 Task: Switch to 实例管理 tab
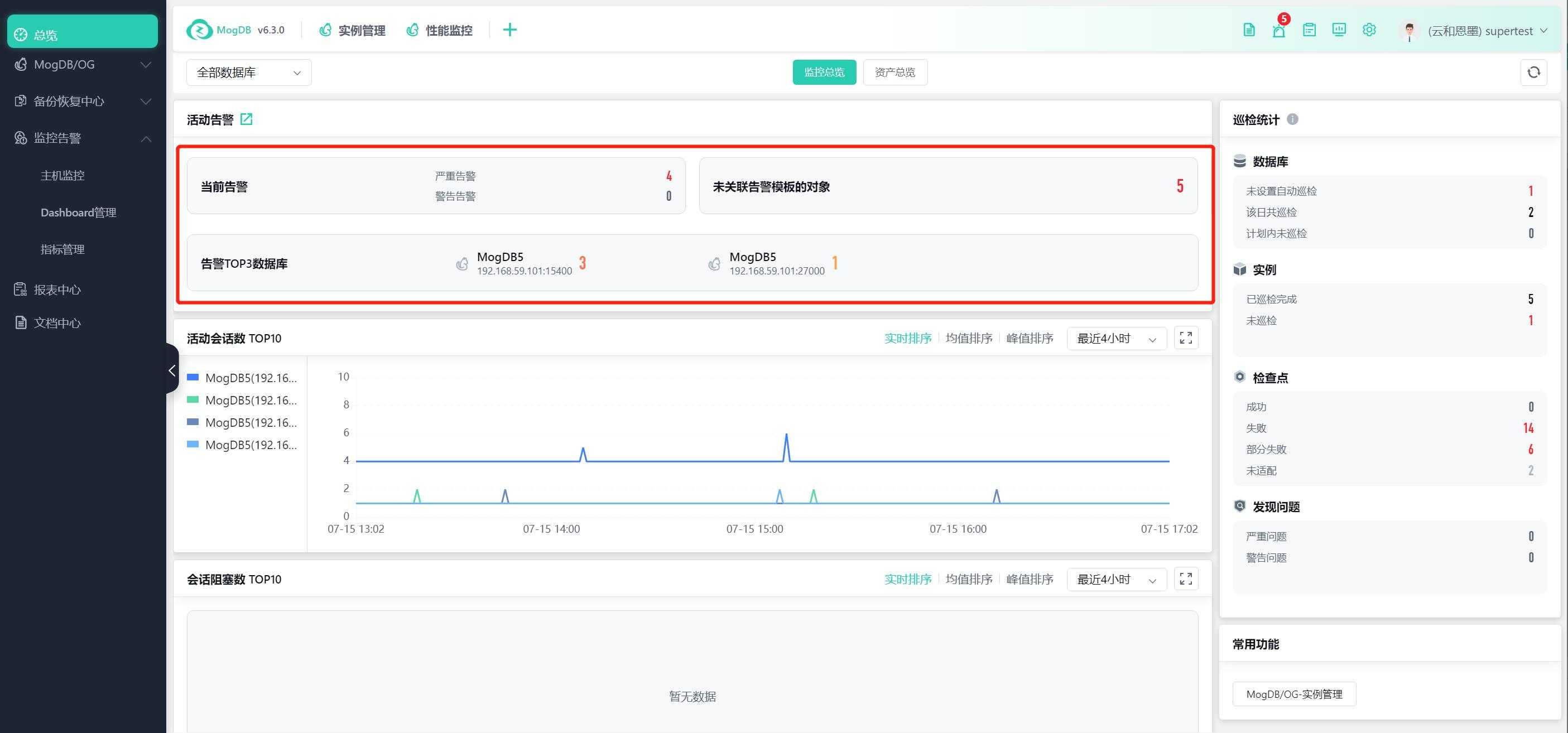coord(353,30)
